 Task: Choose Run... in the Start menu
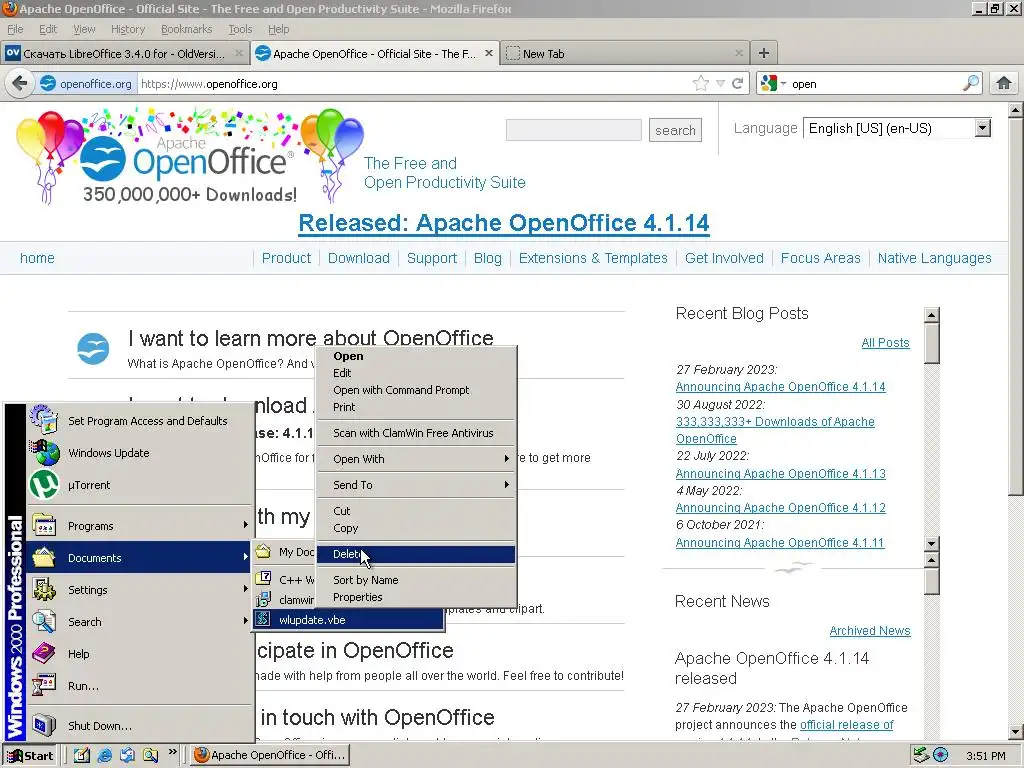[140, 686]
